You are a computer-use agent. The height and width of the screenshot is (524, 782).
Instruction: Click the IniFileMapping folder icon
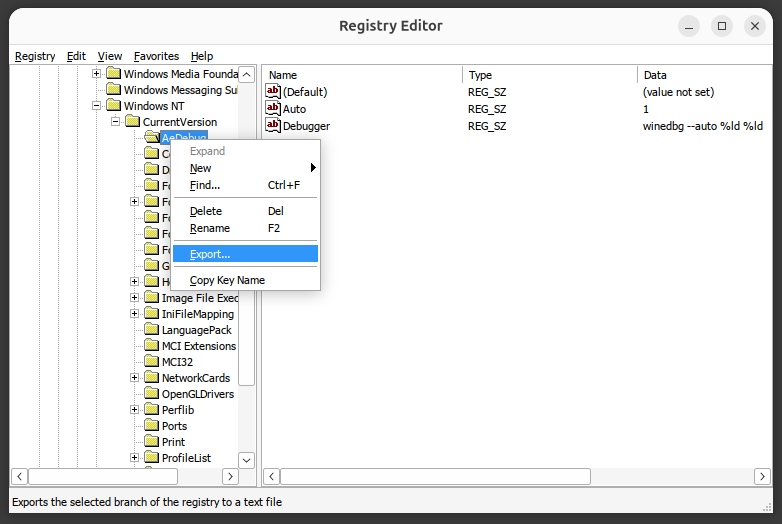coord(152,314)
